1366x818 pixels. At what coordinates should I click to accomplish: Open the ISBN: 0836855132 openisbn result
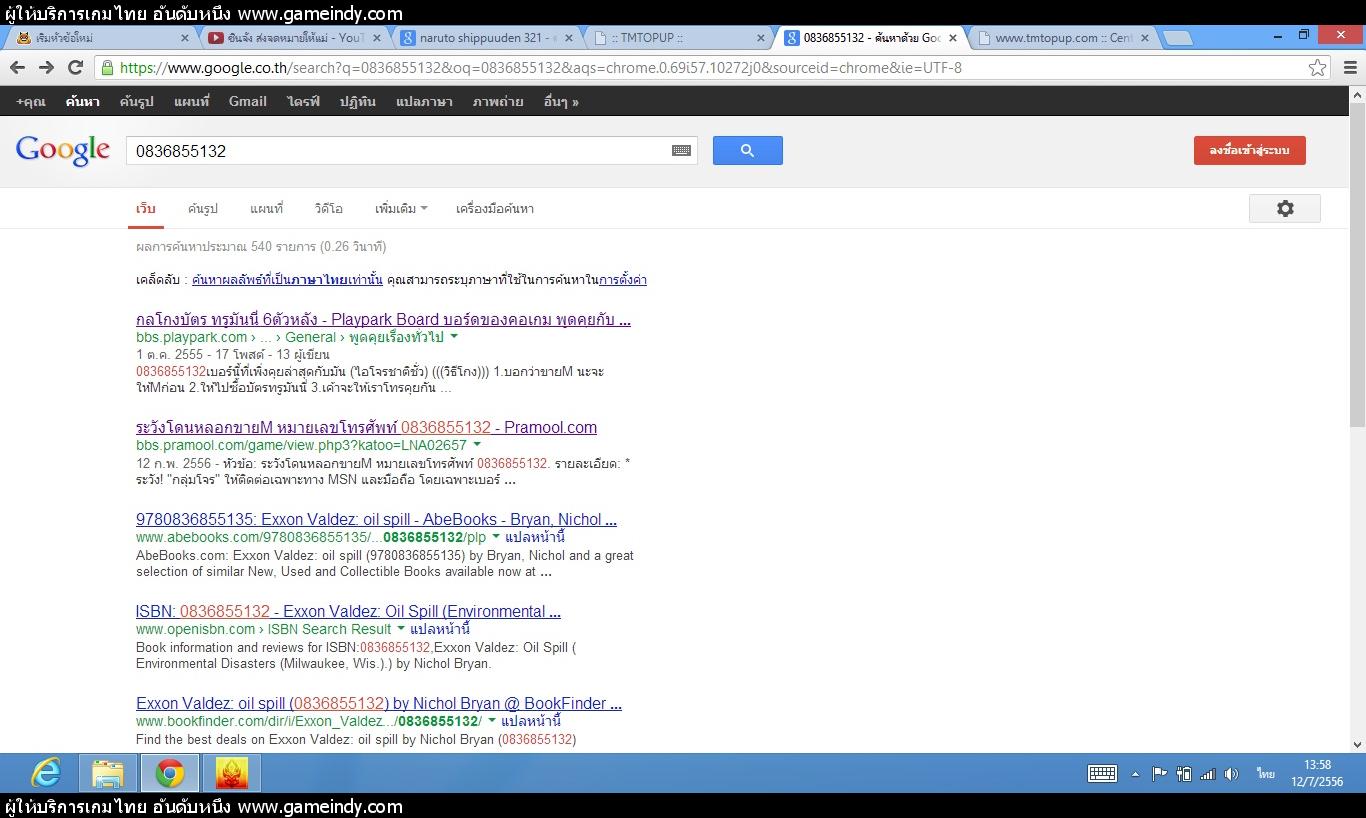coord(348,611)
